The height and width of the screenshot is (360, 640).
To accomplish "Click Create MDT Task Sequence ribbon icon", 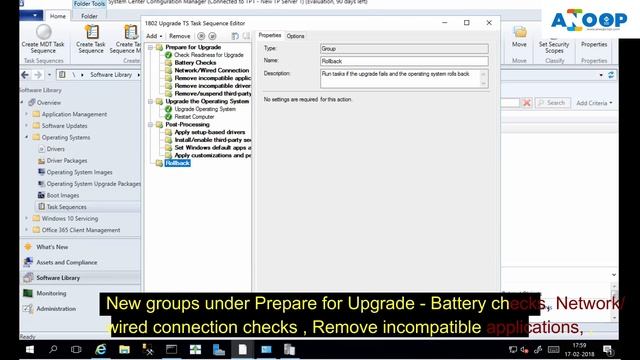I will click(43, 39).
